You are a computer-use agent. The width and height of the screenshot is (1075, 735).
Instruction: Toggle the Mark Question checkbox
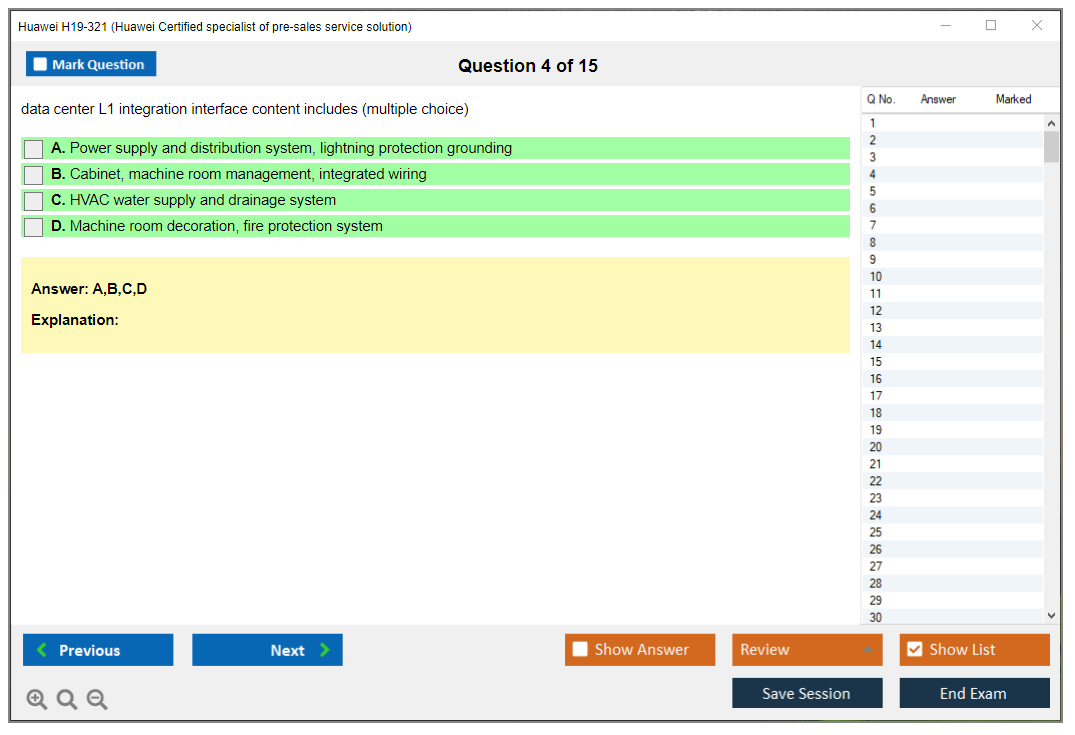[x=40, y=64]
